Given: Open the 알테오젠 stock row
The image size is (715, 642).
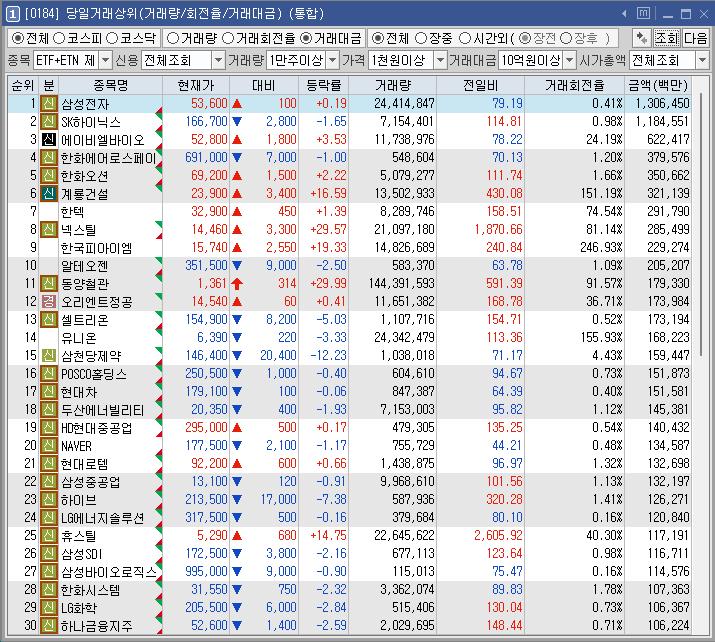Looking at the screenshot, I should pos(349,265).
